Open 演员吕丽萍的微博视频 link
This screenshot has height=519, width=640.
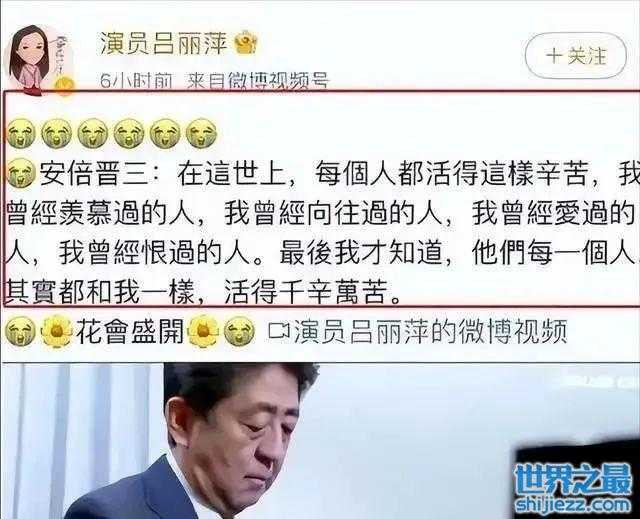coord(431,330)
